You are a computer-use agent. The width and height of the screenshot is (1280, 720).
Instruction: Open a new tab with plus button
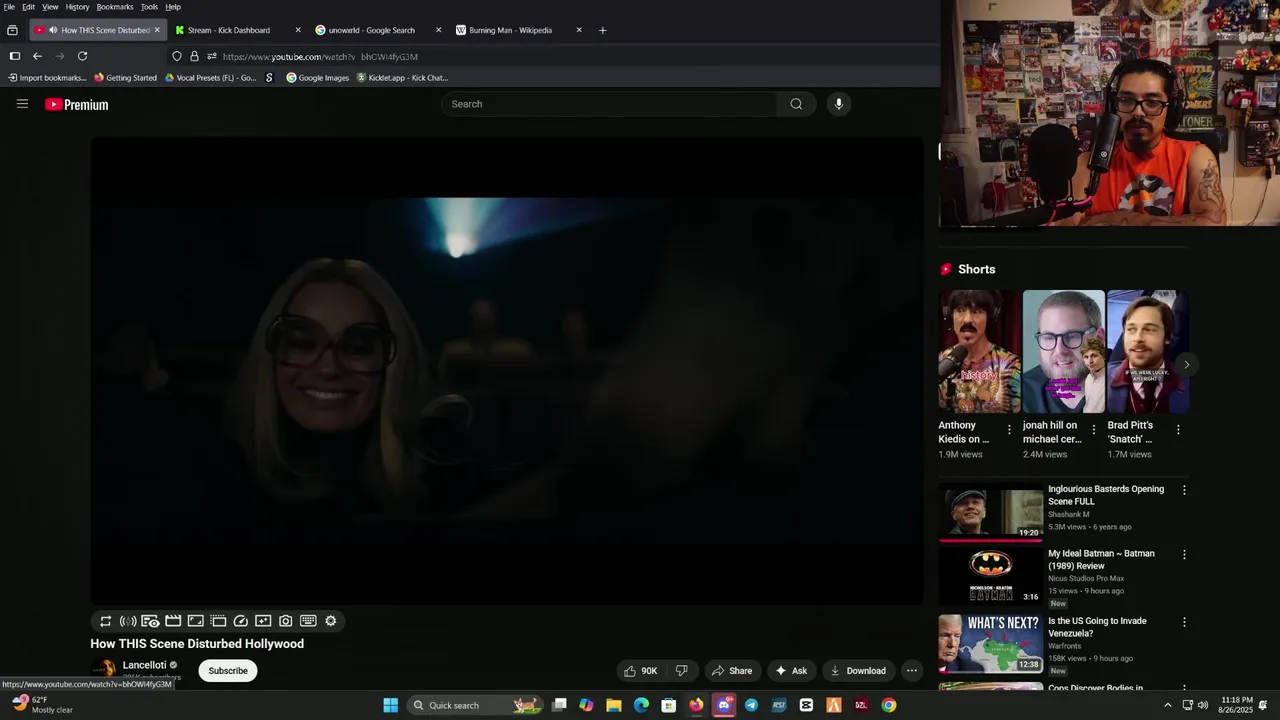pyautogui.click(x=602, y=30)
